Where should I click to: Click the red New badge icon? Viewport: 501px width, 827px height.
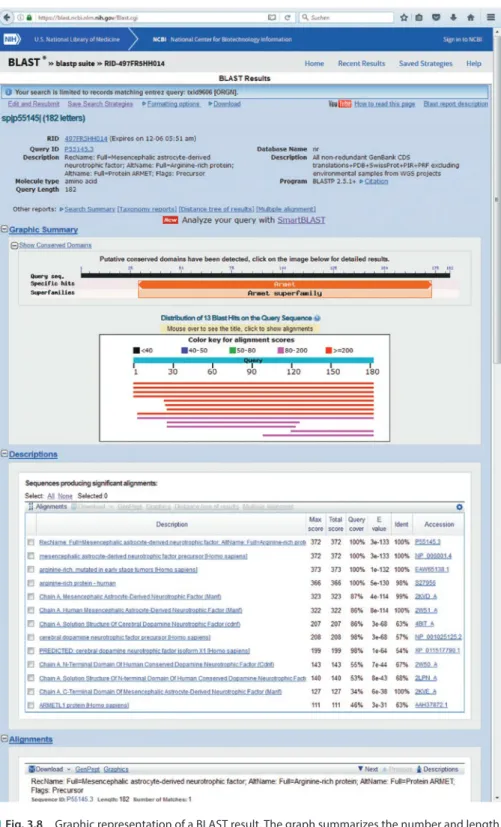[x=170, y=220]
